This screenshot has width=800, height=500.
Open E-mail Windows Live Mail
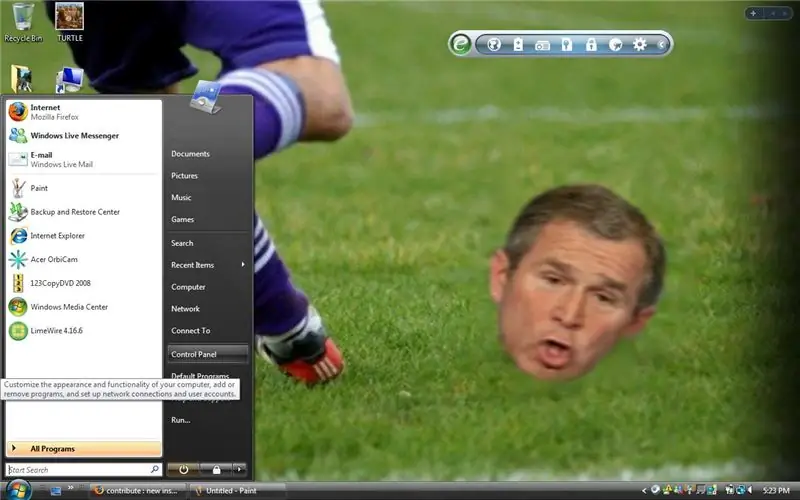(x=84, y=159)
